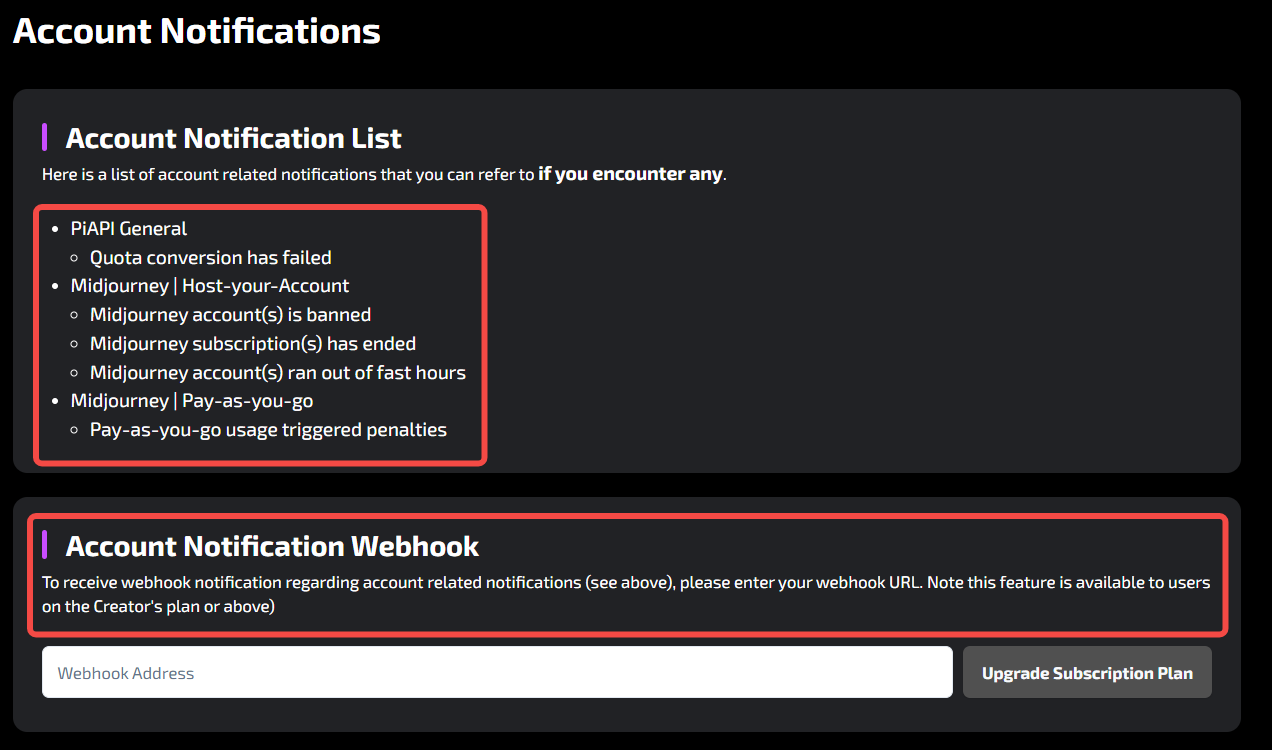This screenshot has height=750, width=1272.
Task: Click the Midjourney Host-your-Account list item
Action: [x=209, y=285]
